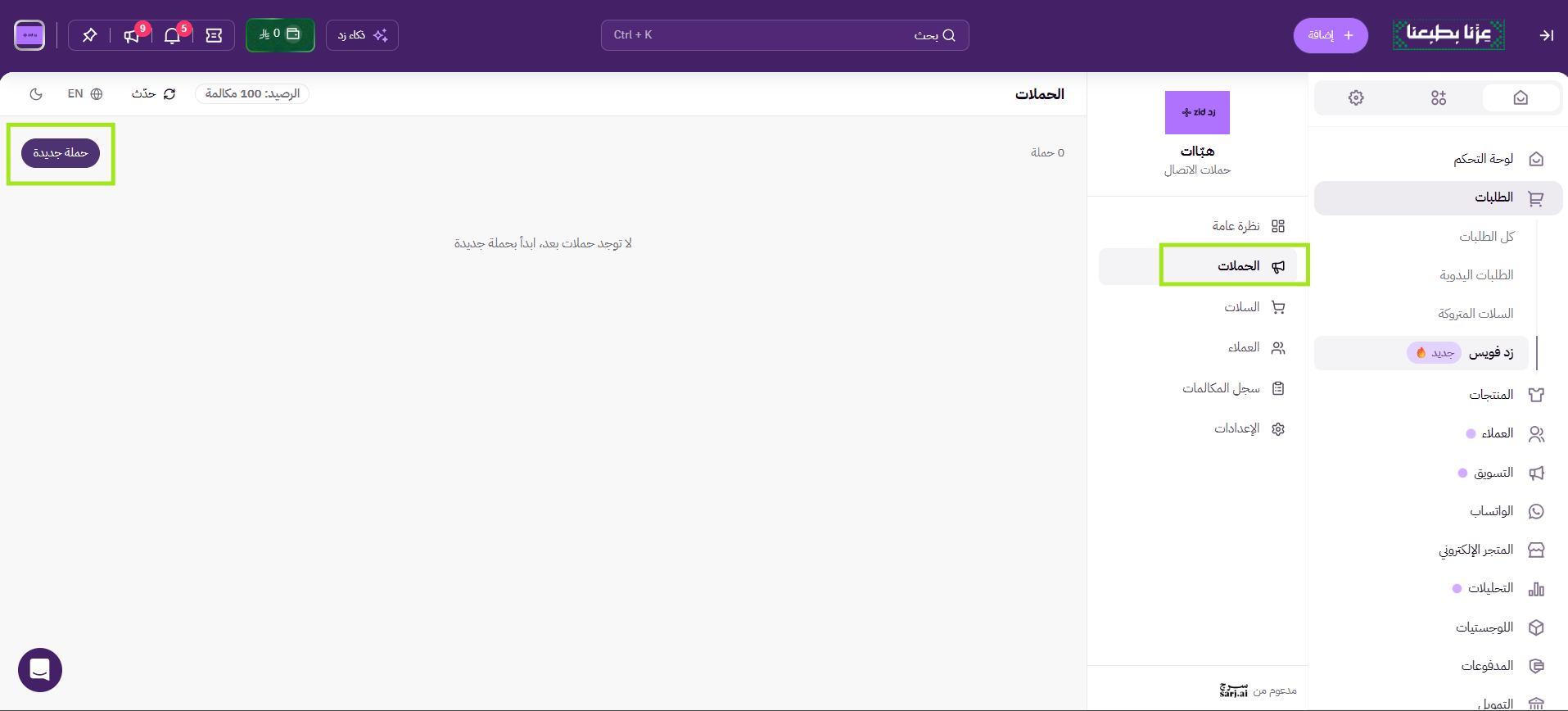Open the ticket/coupon icon in the top bar
The height and width of the screenshot is (711, 1568).
[214, 35]
